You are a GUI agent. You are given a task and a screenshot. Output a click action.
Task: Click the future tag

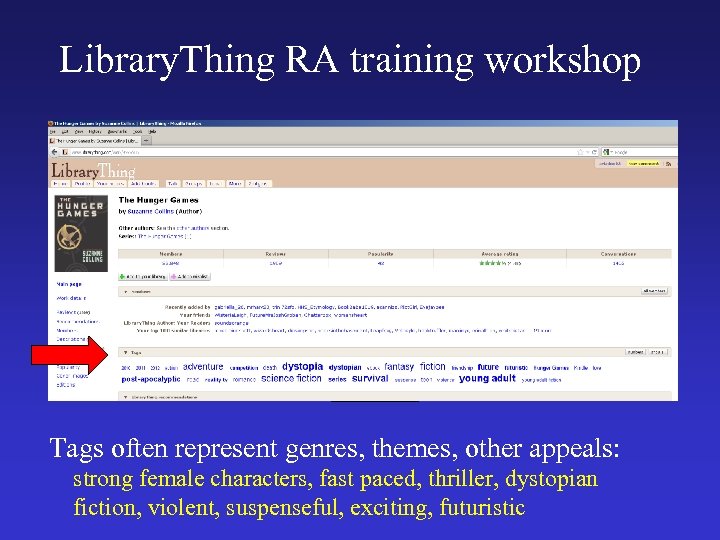pyautogui.click(x=488, y=367)
